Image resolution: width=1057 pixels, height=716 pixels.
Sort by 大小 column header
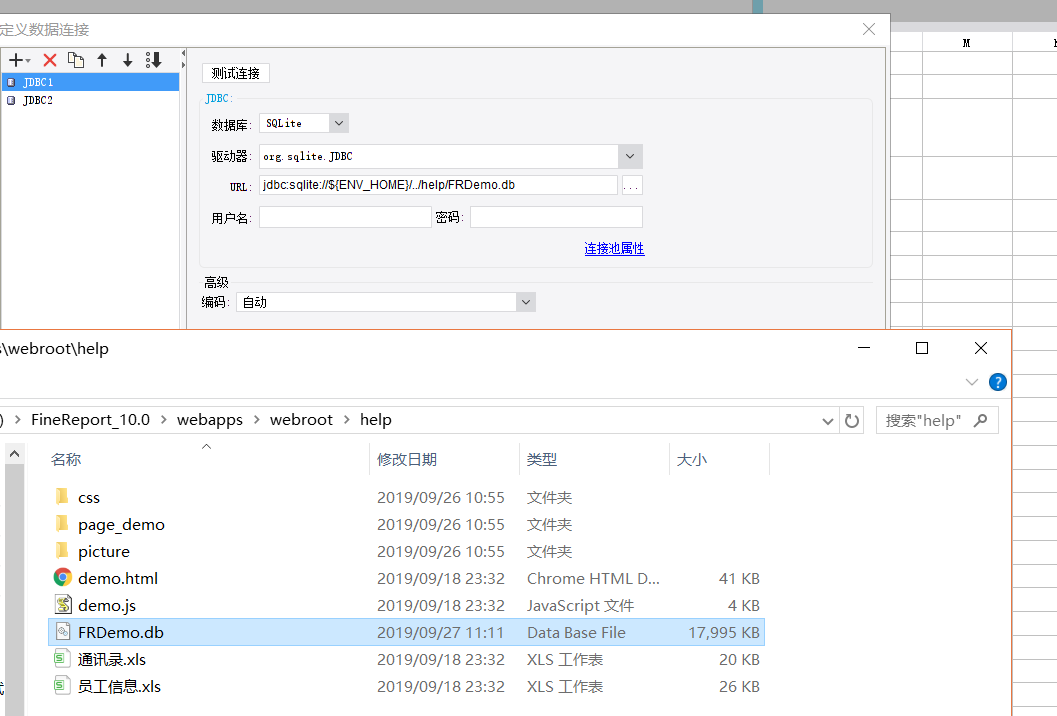pos(692,460)
